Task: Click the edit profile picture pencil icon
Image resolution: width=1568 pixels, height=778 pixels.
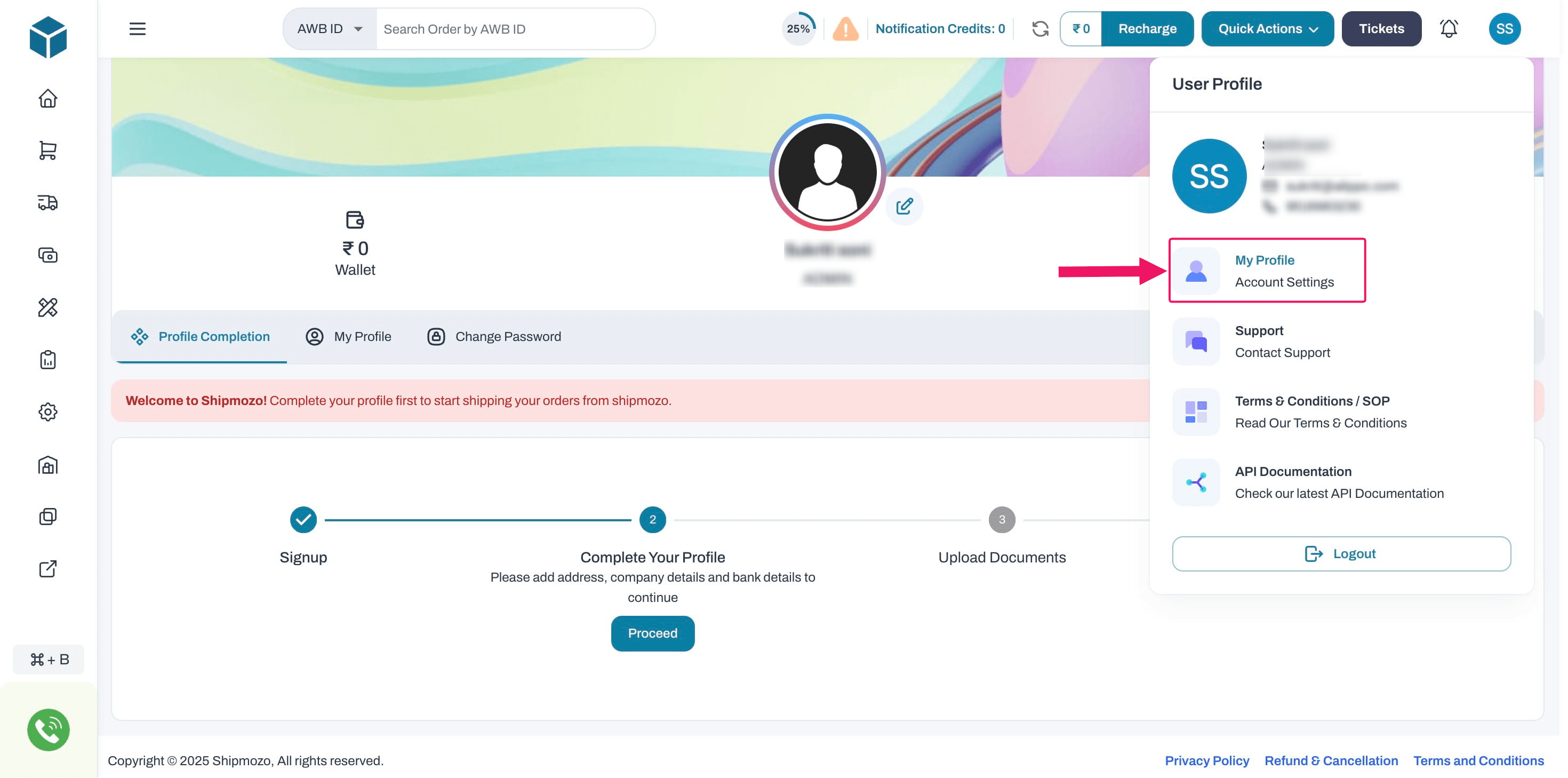Action: click(x=904, y=207)
